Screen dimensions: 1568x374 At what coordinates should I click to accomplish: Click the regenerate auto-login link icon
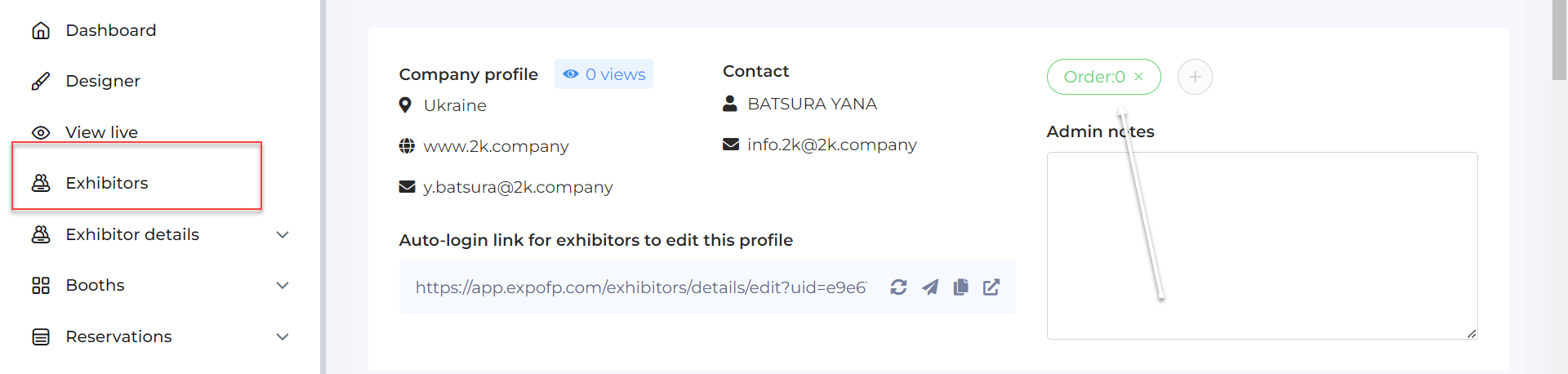click(898, 287)
